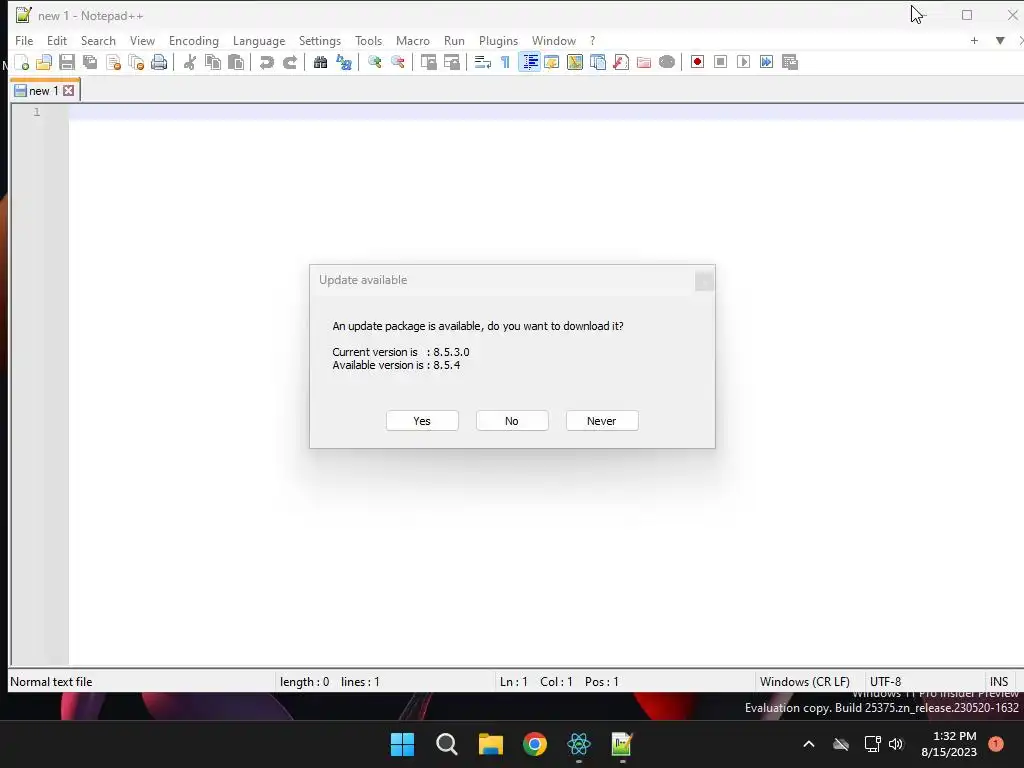
Task: Click the Copy toolbar icon
Action: click(213, 62)
